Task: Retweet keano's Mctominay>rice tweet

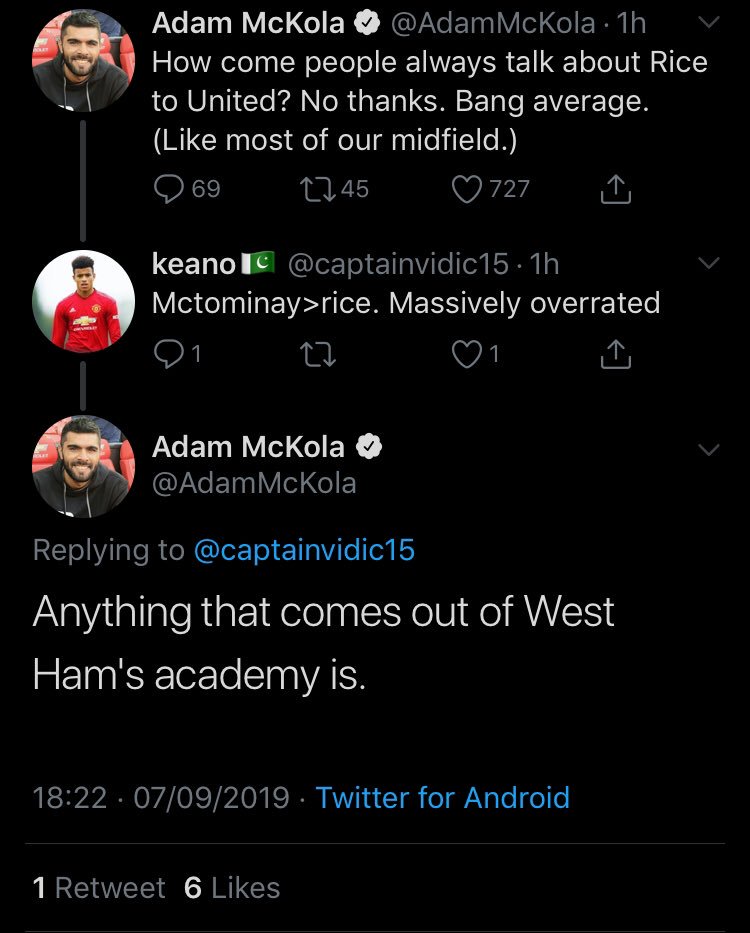Action: pyautogui.click(x=322, y=354)
